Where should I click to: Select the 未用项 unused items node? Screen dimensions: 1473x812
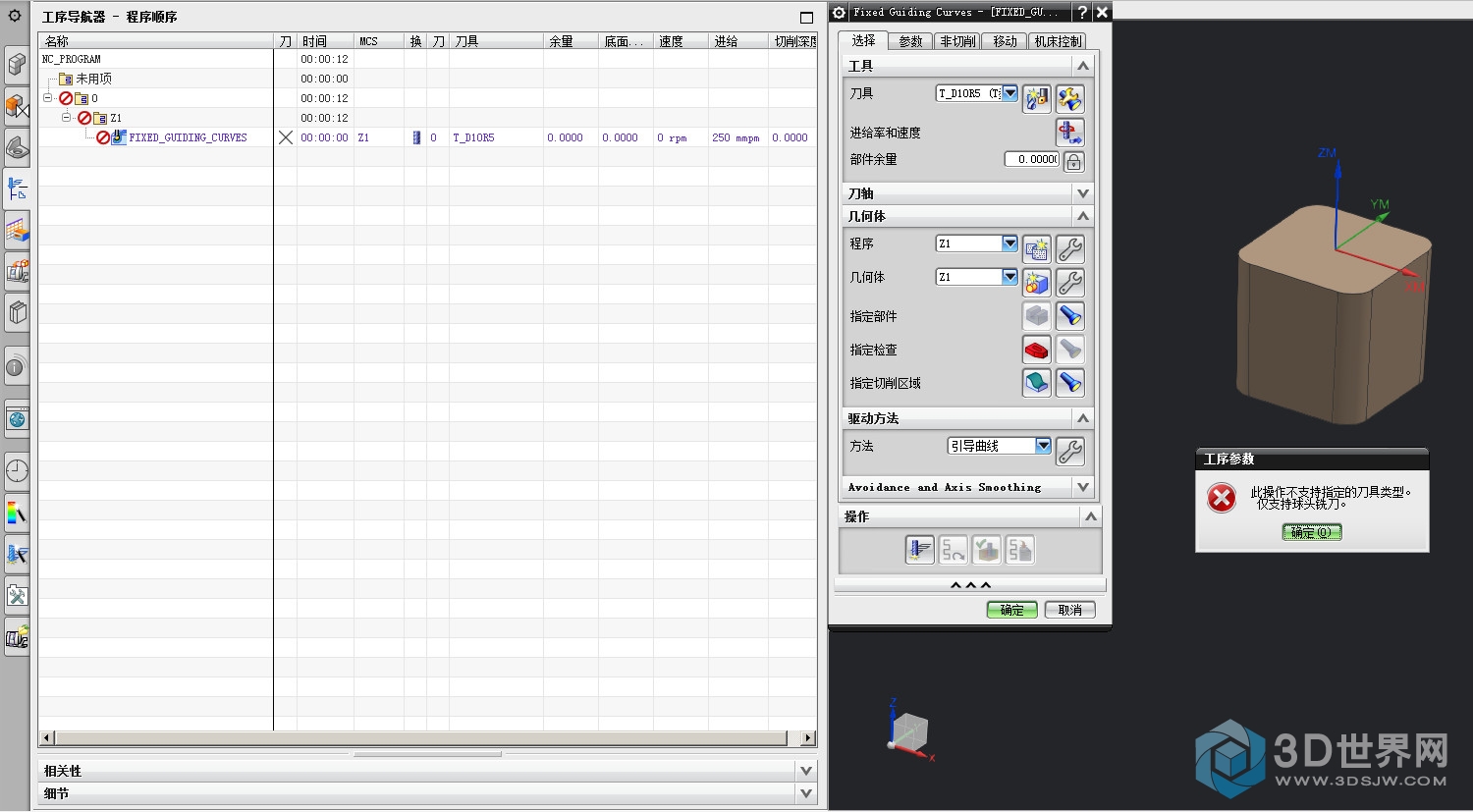click(x=93, y=79)
